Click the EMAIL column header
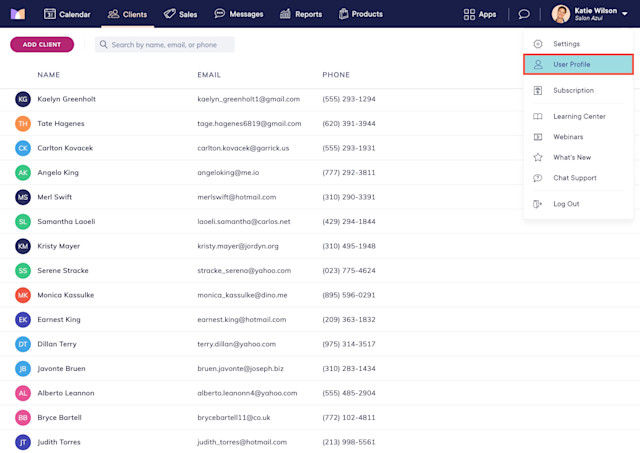The width and height of the screenshot is (640, 453). 209,75
